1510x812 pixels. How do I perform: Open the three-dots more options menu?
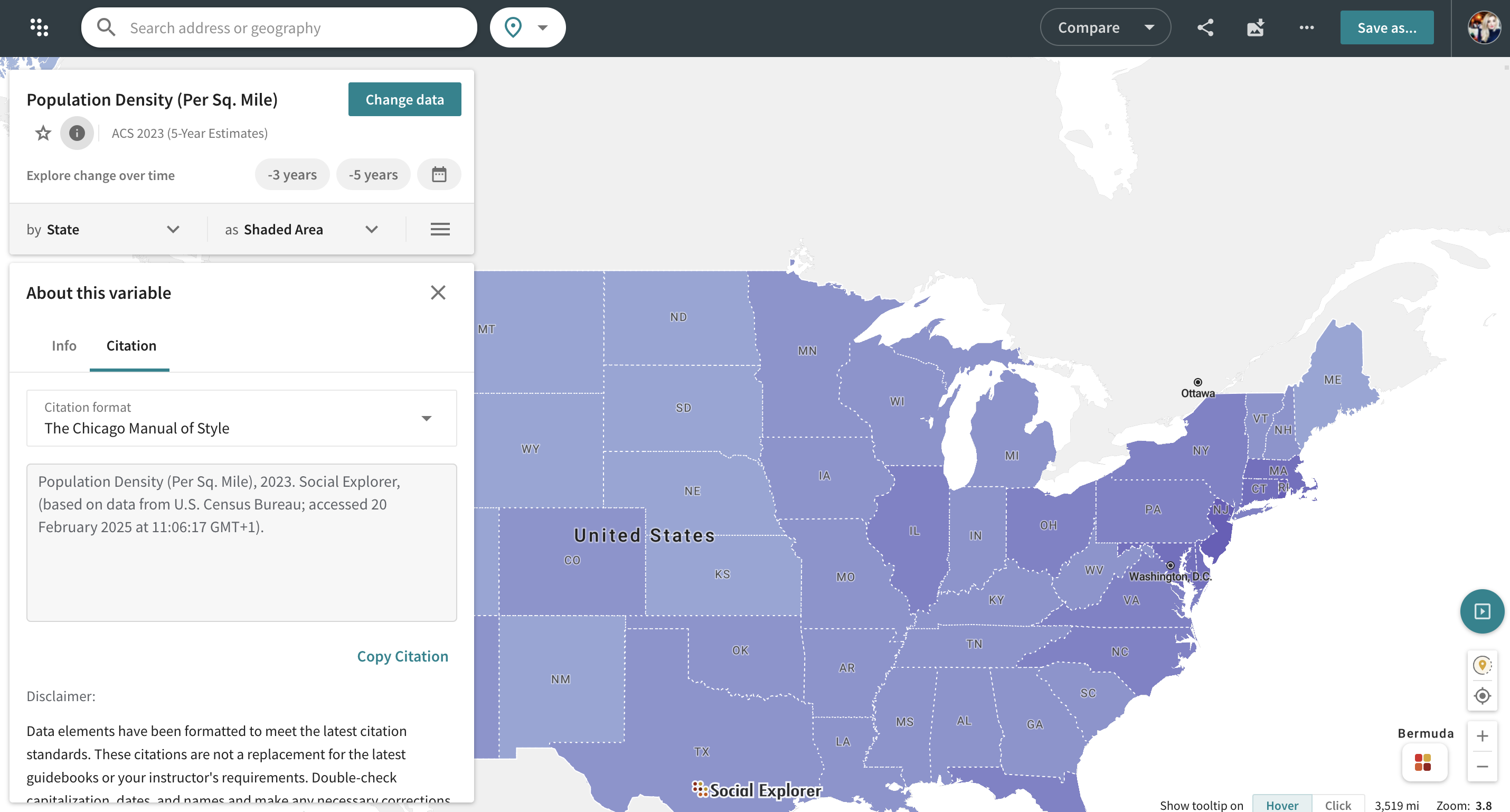point(1306,27)
